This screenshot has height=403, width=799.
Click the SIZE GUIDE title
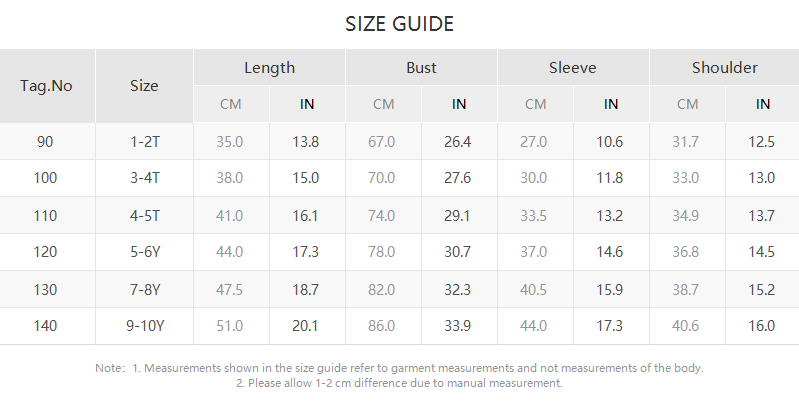(399, 23)
